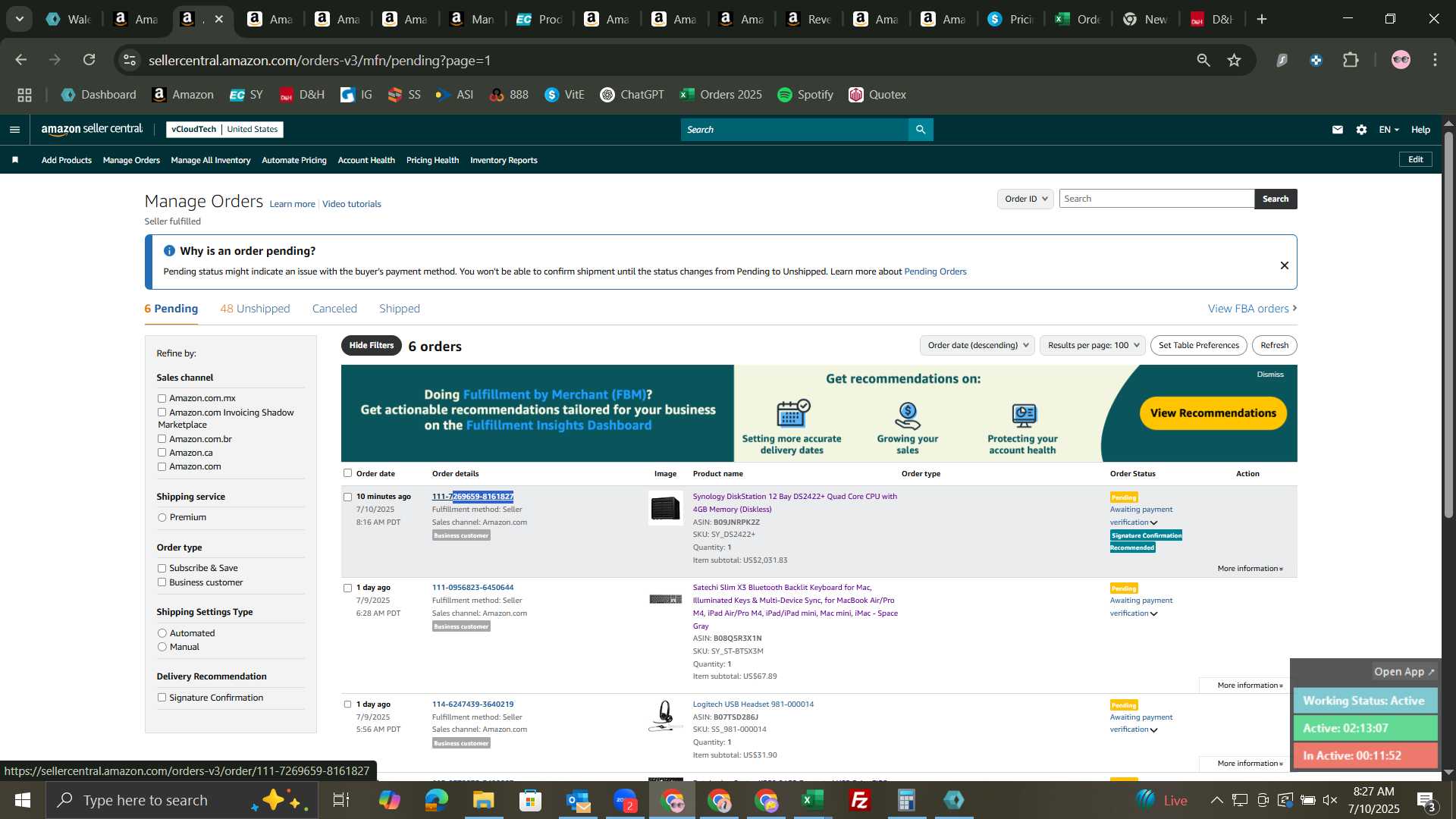Image resolution: width=1456 pixels, height=819 pixels.
Task: Open View FBA orders link
Action: 1253,309
